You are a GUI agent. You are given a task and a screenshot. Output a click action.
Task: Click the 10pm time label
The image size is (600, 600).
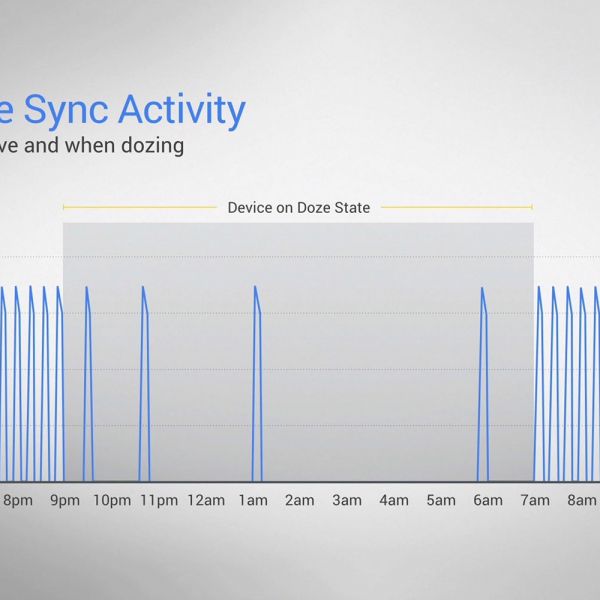click(x=111, y=500)
